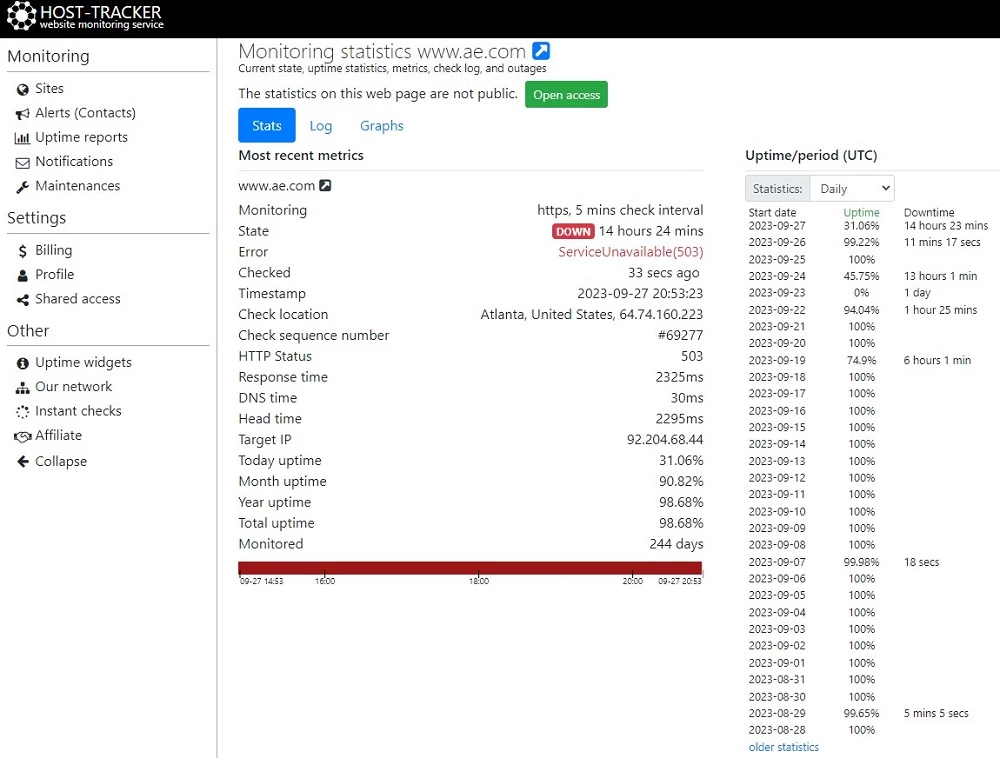Click the Host-Tracker logo icon
Image resolution: width=1000 pixels, height=758 pixels.
click(21, 16)
